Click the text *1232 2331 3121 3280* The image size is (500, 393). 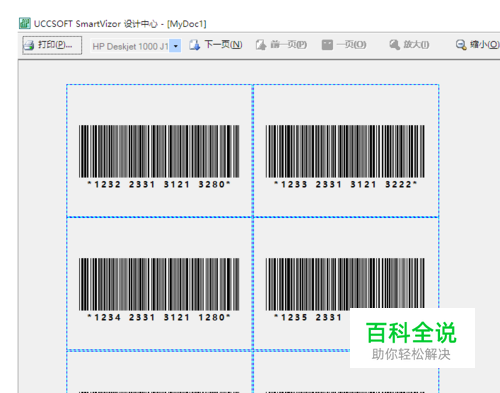[159, 184]
